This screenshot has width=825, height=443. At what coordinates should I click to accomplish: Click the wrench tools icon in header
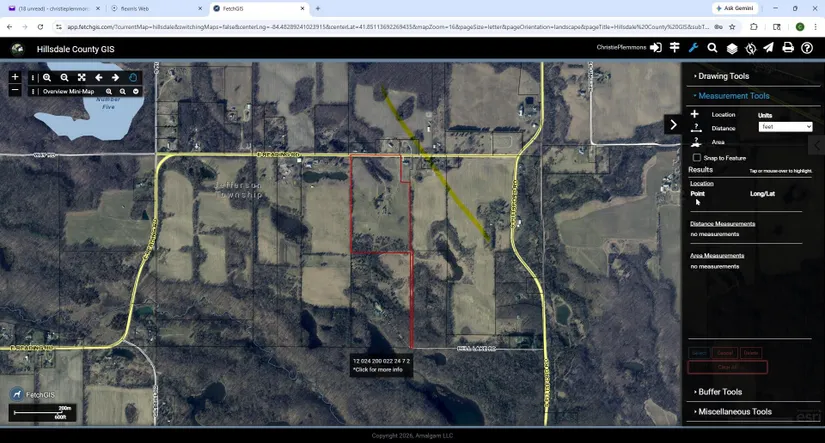click(x=693, y=48)
